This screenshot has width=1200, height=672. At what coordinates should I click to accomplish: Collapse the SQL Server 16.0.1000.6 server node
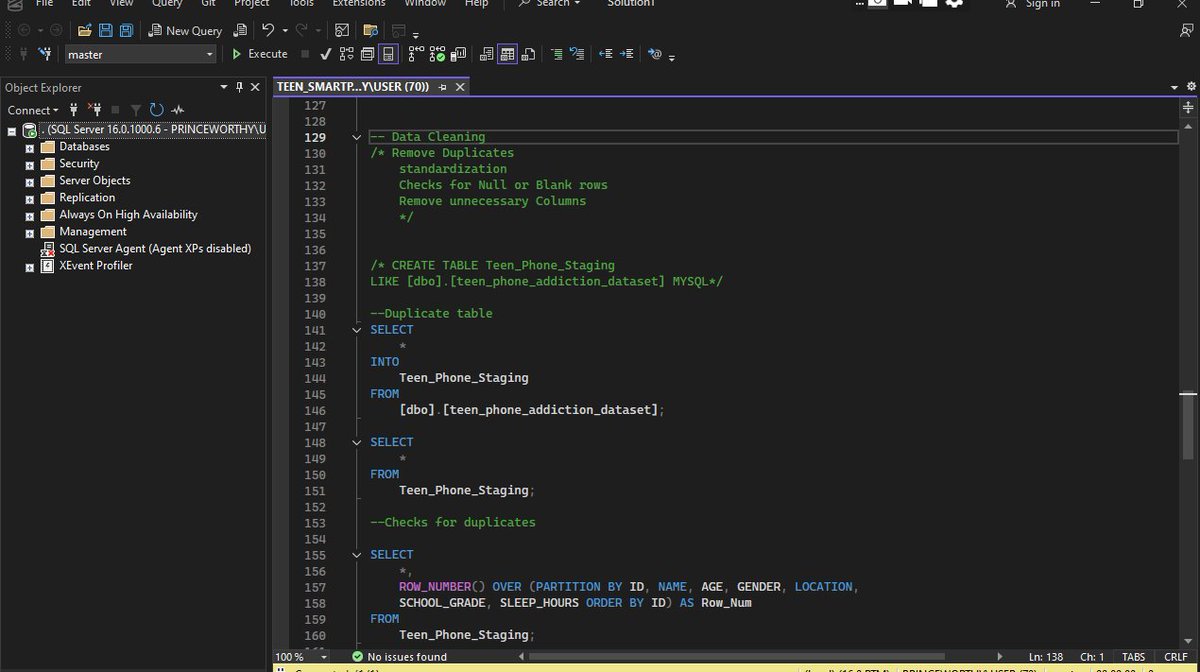[x=12, y=130]
